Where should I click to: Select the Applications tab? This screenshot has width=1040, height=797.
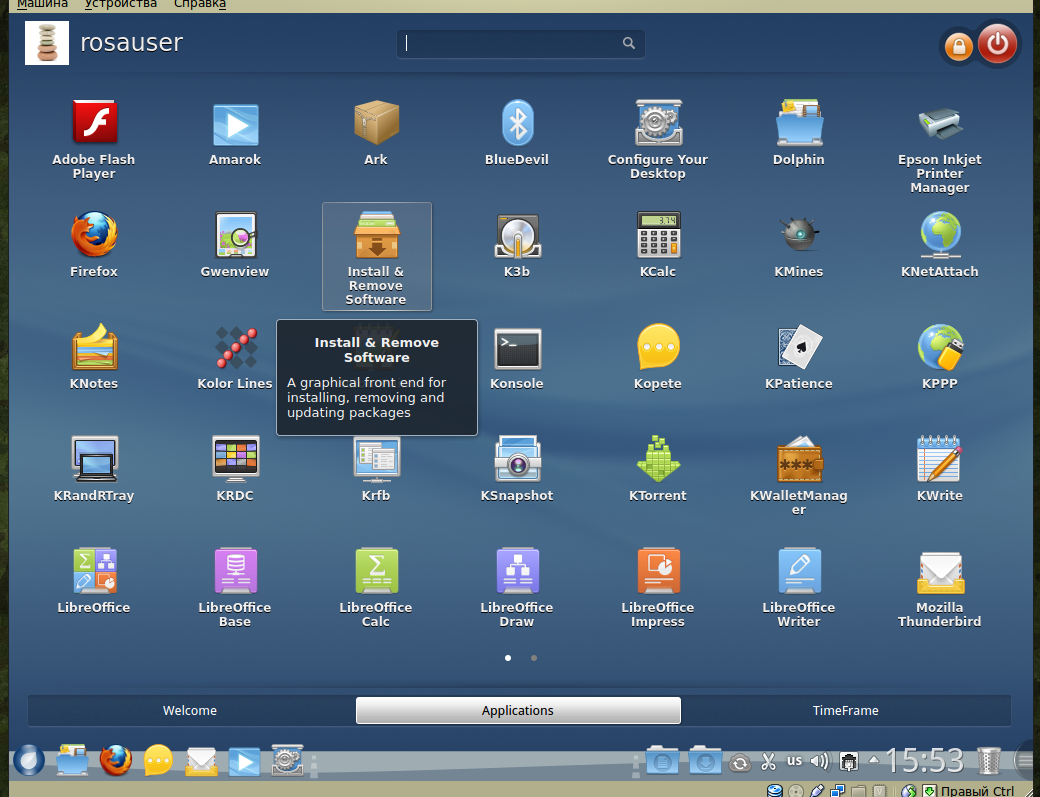click(518, 711)
